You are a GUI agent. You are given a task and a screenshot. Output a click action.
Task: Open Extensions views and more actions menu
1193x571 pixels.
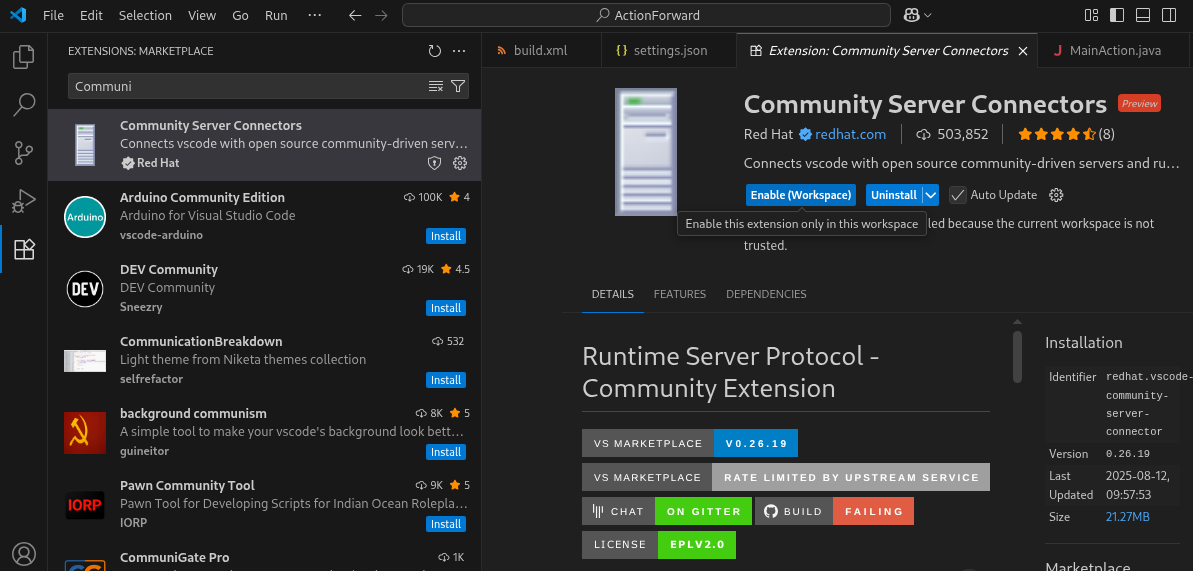pyautogui.click(x=459, y=51)
